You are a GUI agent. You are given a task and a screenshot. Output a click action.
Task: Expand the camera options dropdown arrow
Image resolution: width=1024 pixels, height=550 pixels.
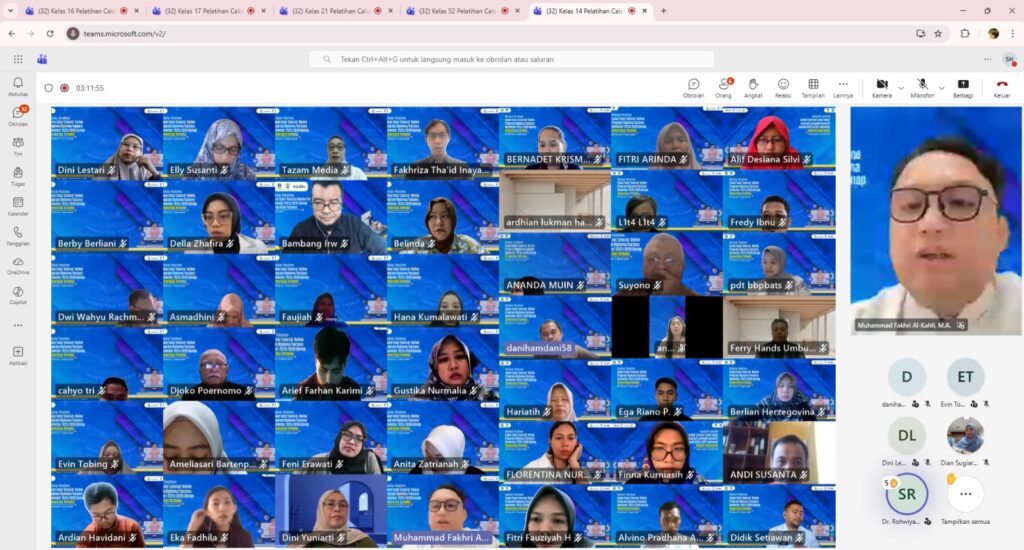point(900,87)
